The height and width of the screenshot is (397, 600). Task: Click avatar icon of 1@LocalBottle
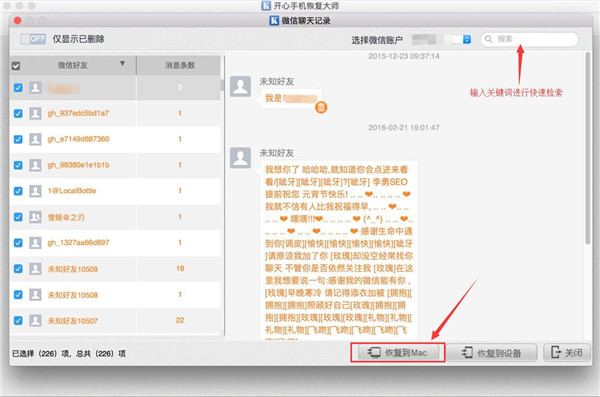coord(35,191)
